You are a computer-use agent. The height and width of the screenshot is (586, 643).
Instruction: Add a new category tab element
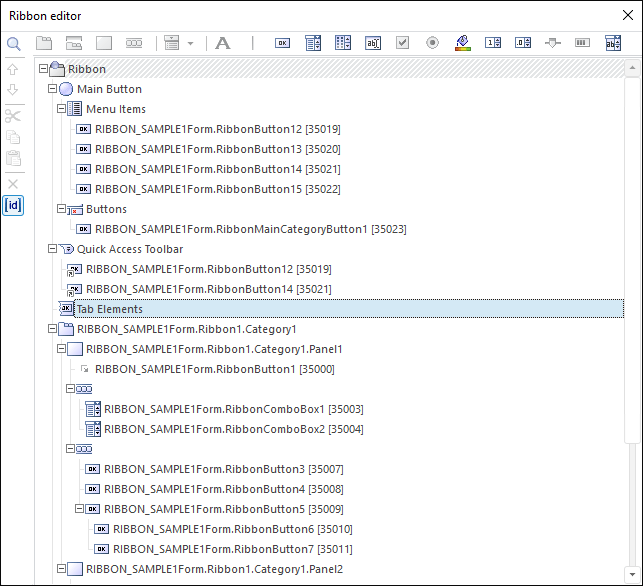tap(44, 43)
